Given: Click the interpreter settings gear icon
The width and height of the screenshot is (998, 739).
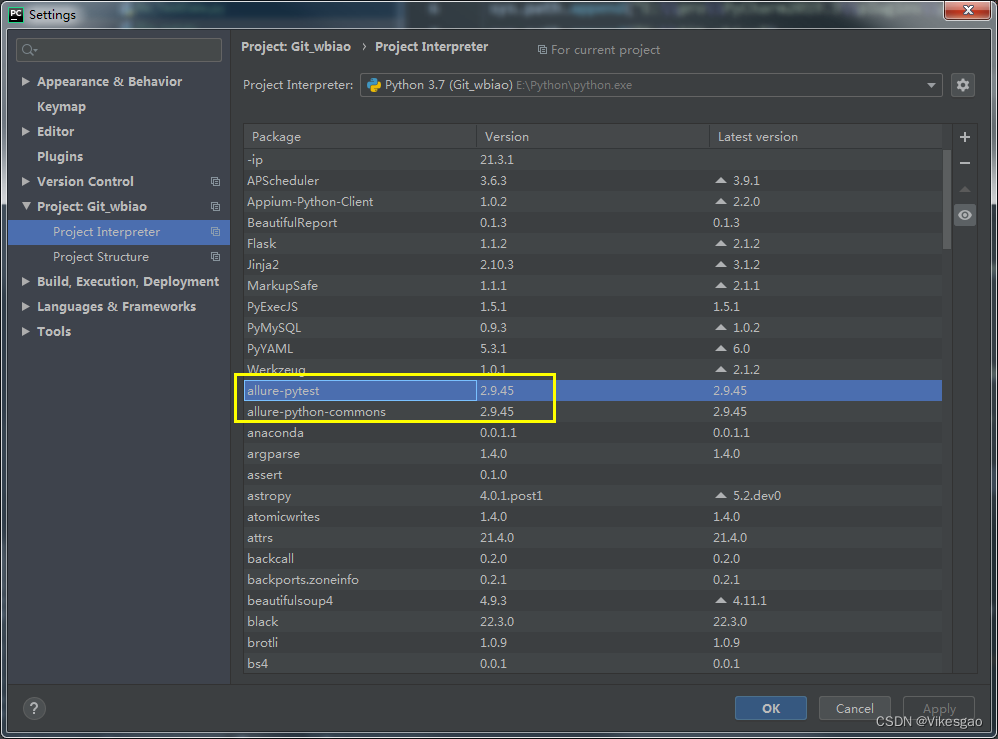Looking at the screenshot, I should click(962, 85).
